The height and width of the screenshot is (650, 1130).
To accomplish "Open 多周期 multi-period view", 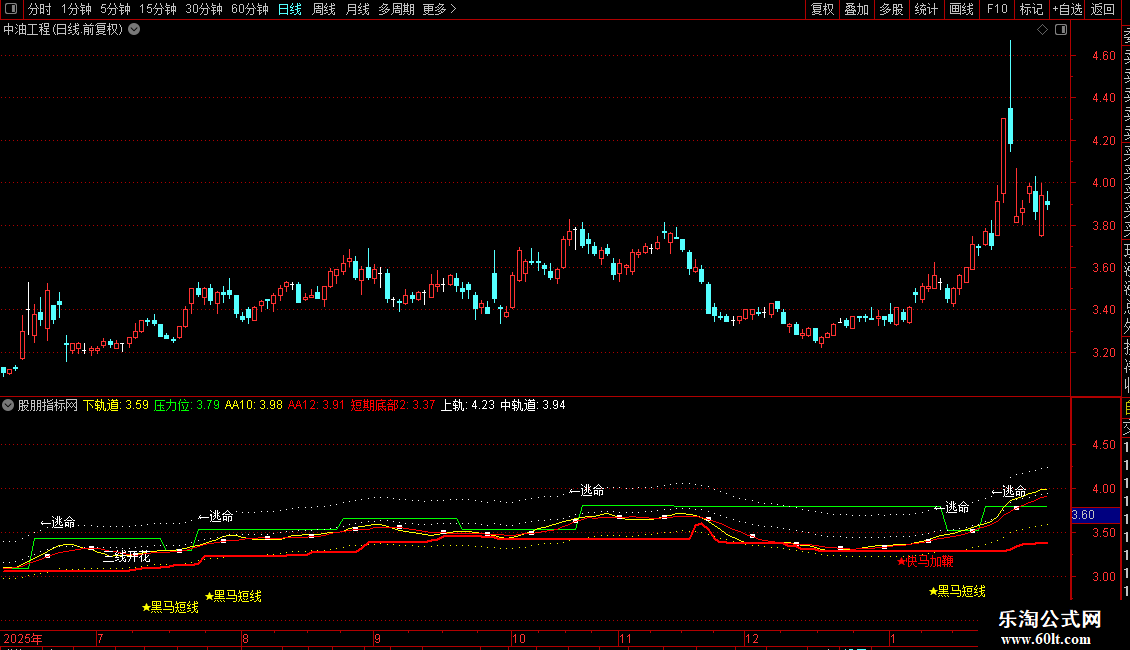I will 396,9.
